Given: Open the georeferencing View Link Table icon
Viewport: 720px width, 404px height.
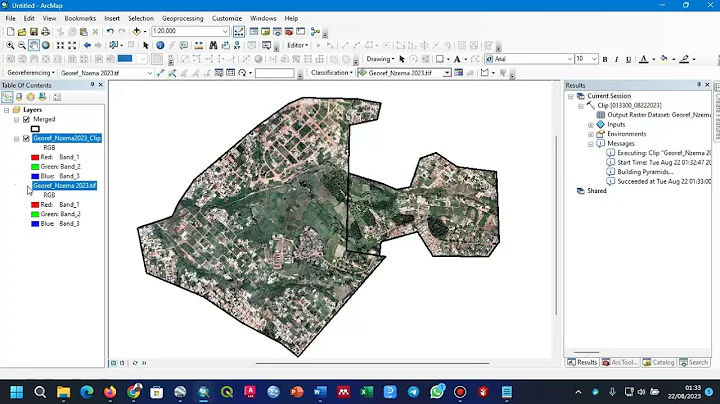Looking at the screenshot, I should tap(231, 73).
